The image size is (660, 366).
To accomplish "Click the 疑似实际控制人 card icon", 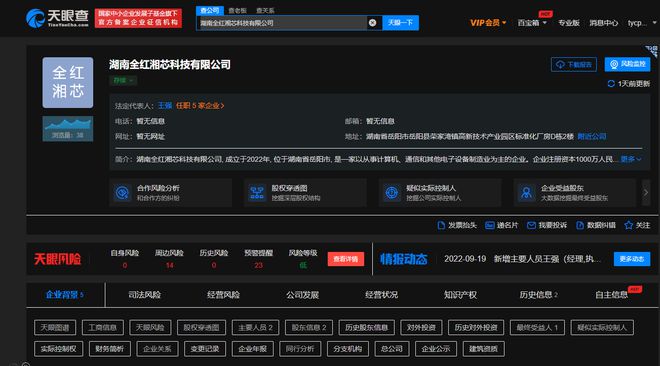I will pos(392,193).
